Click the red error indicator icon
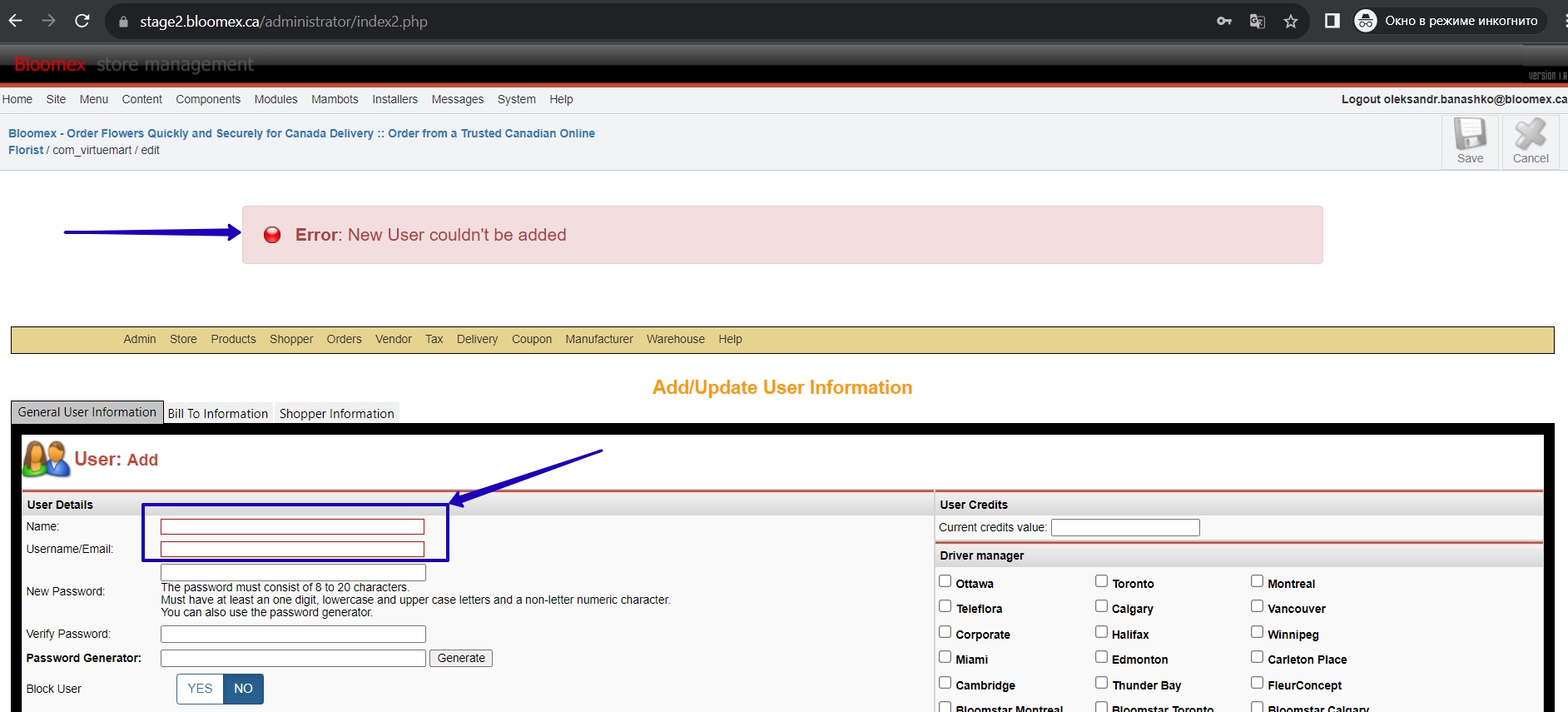 click(272, 235)
